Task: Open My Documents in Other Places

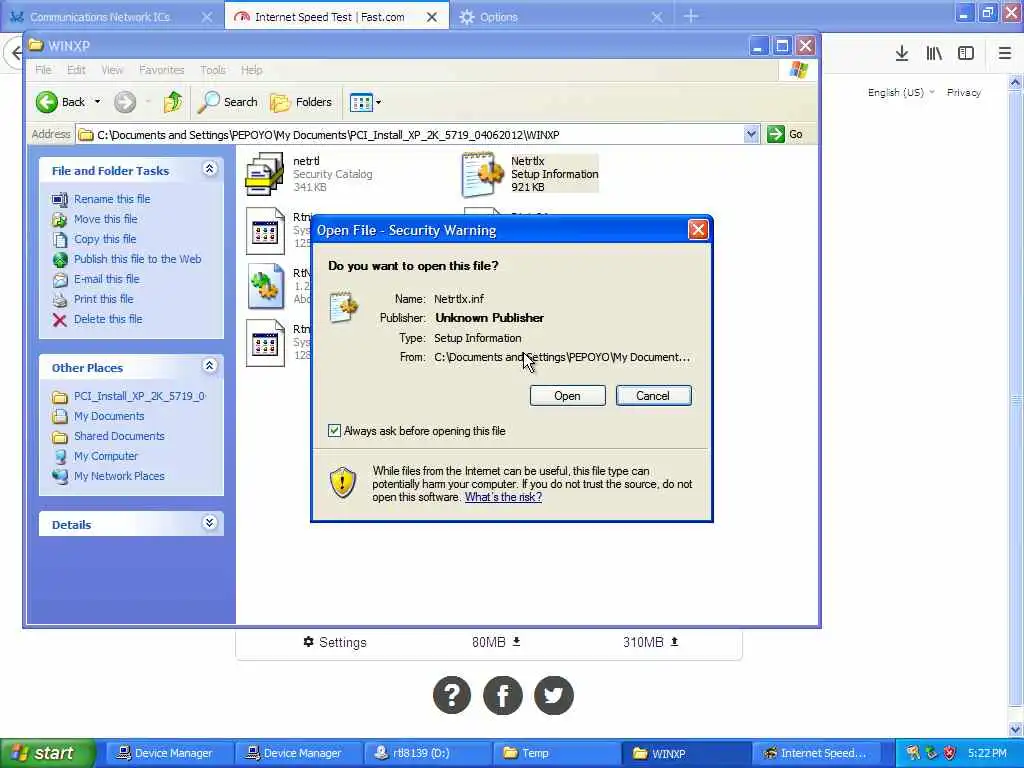Action: click(108, 416)
